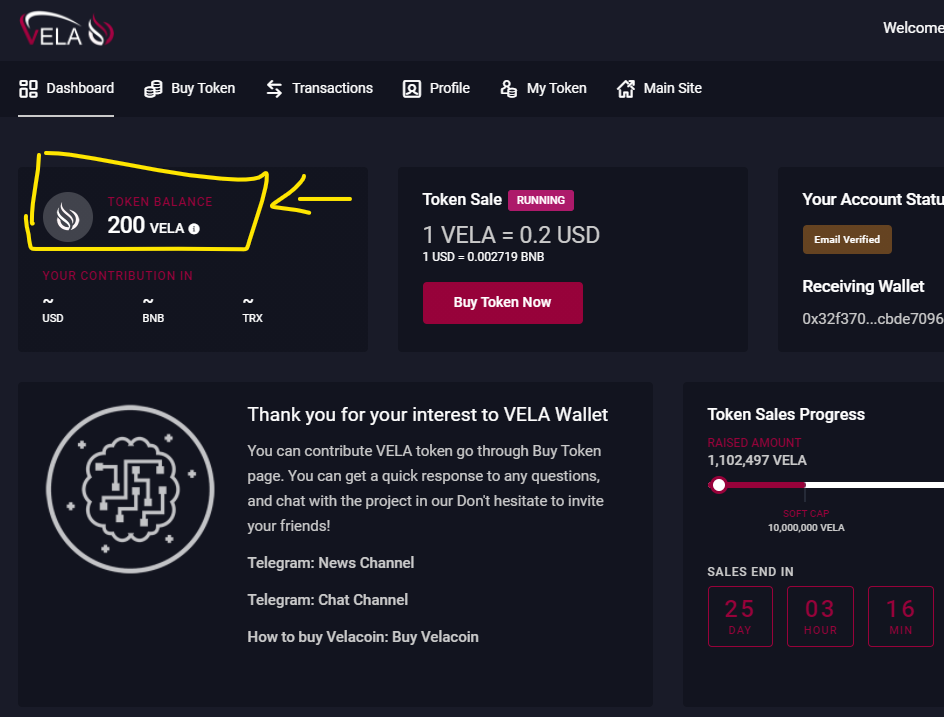Click the info icon beside VELA balance
Image resolution: width=944 pixels, height=717 pixels.
pyautogui.click(x=194, y=229)
